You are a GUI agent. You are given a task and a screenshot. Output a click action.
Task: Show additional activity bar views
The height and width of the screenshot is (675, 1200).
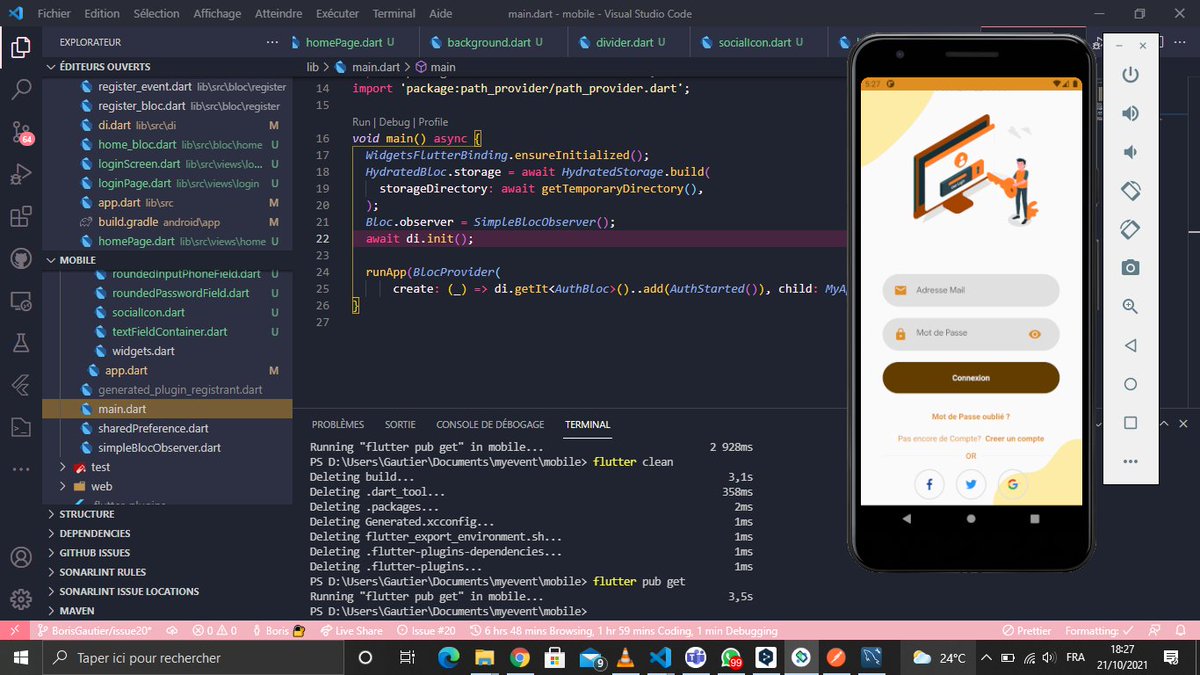(x=21, y=468)
